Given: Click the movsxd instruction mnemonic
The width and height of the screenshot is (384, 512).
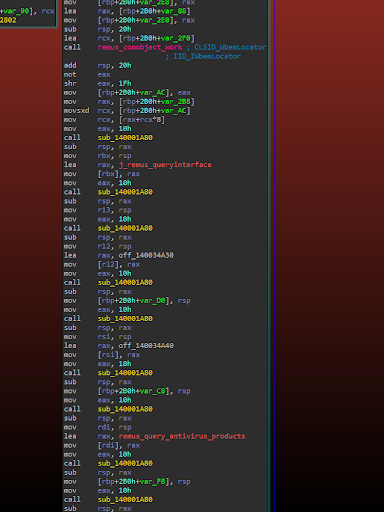Looking at the screenshot, I should [76, 111].
